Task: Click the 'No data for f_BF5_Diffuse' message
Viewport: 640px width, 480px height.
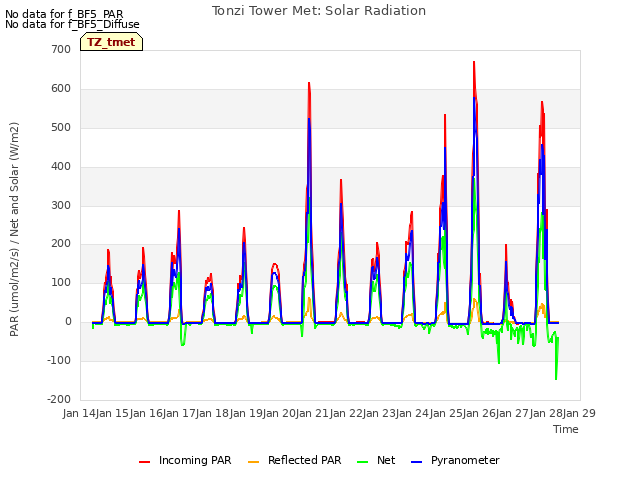Action: 72,24
